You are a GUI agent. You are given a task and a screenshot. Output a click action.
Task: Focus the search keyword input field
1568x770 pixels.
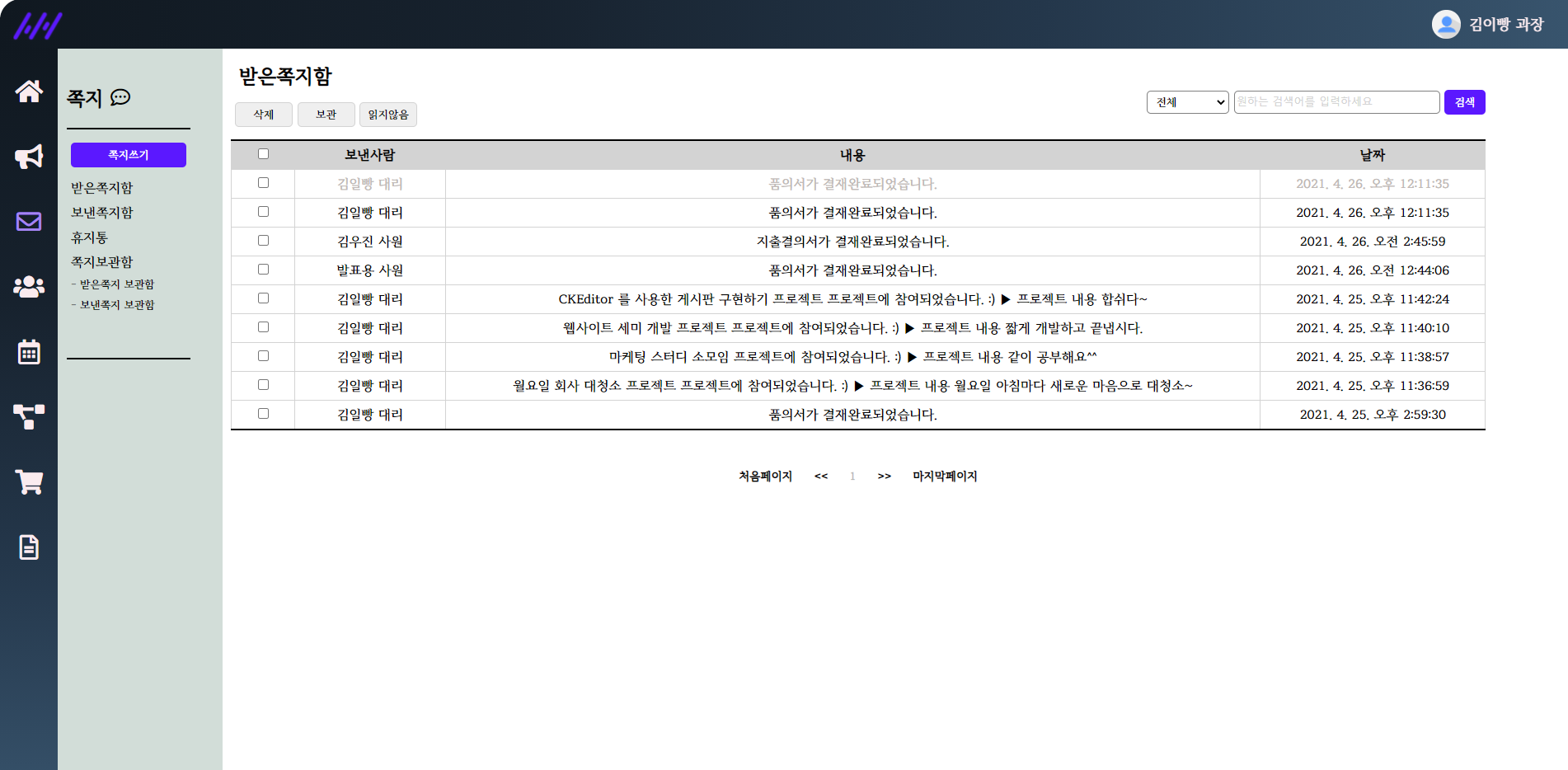(1336, 102)
